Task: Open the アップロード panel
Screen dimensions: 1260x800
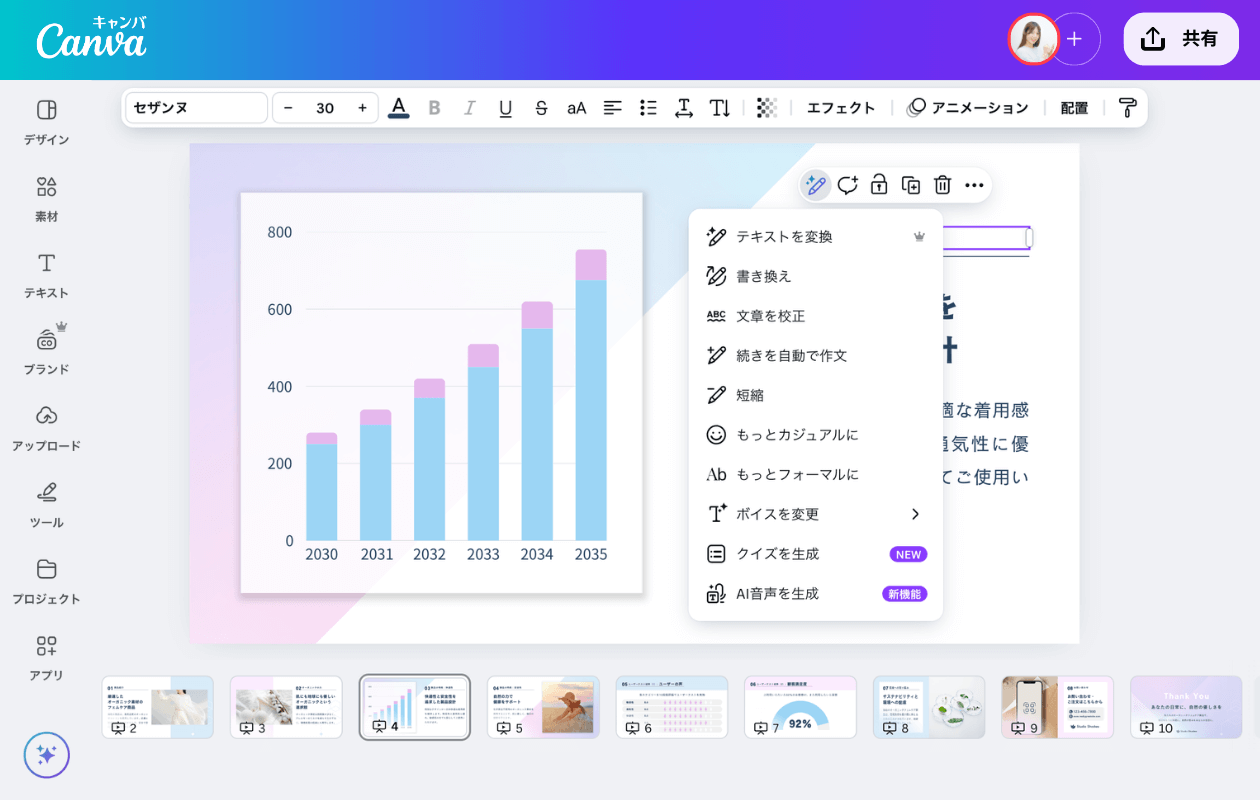Action: [x=46, y=429]
